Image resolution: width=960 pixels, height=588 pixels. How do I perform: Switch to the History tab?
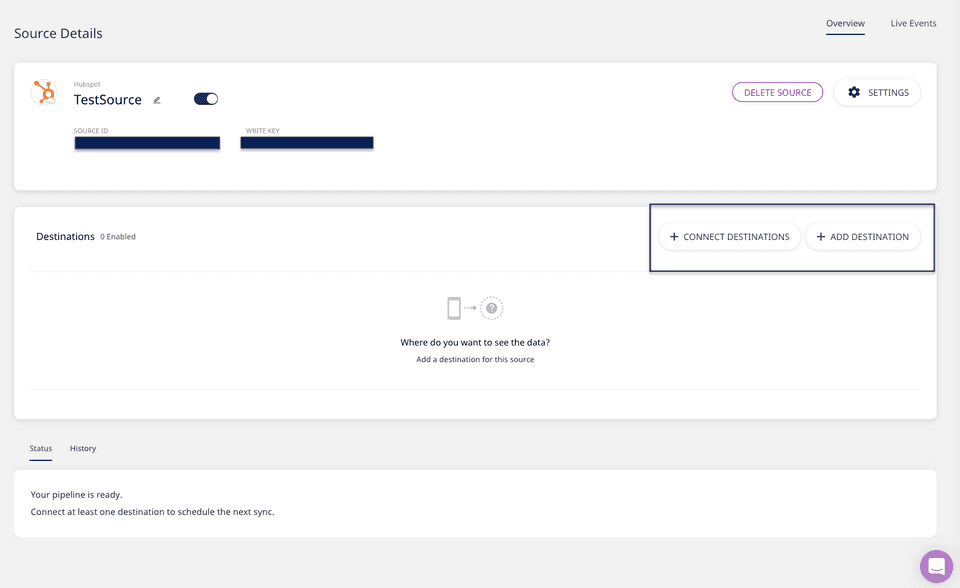(83, 448)
